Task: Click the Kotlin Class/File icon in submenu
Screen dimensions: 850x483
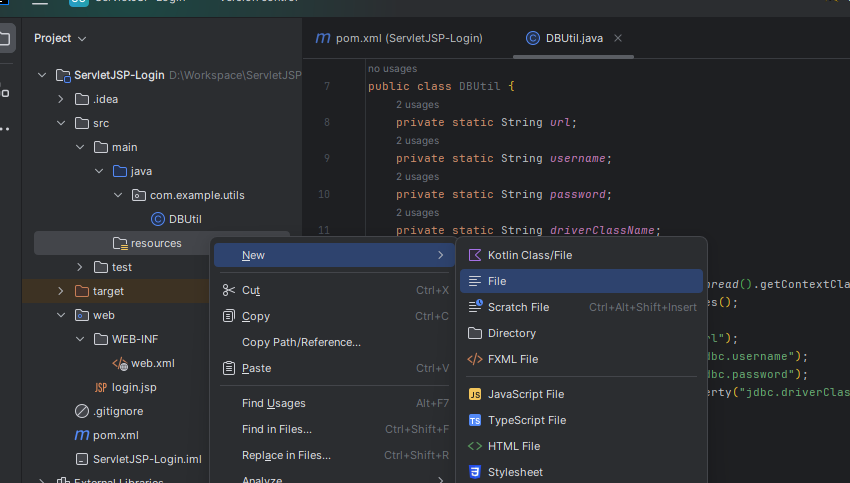Action: (475, 255)
